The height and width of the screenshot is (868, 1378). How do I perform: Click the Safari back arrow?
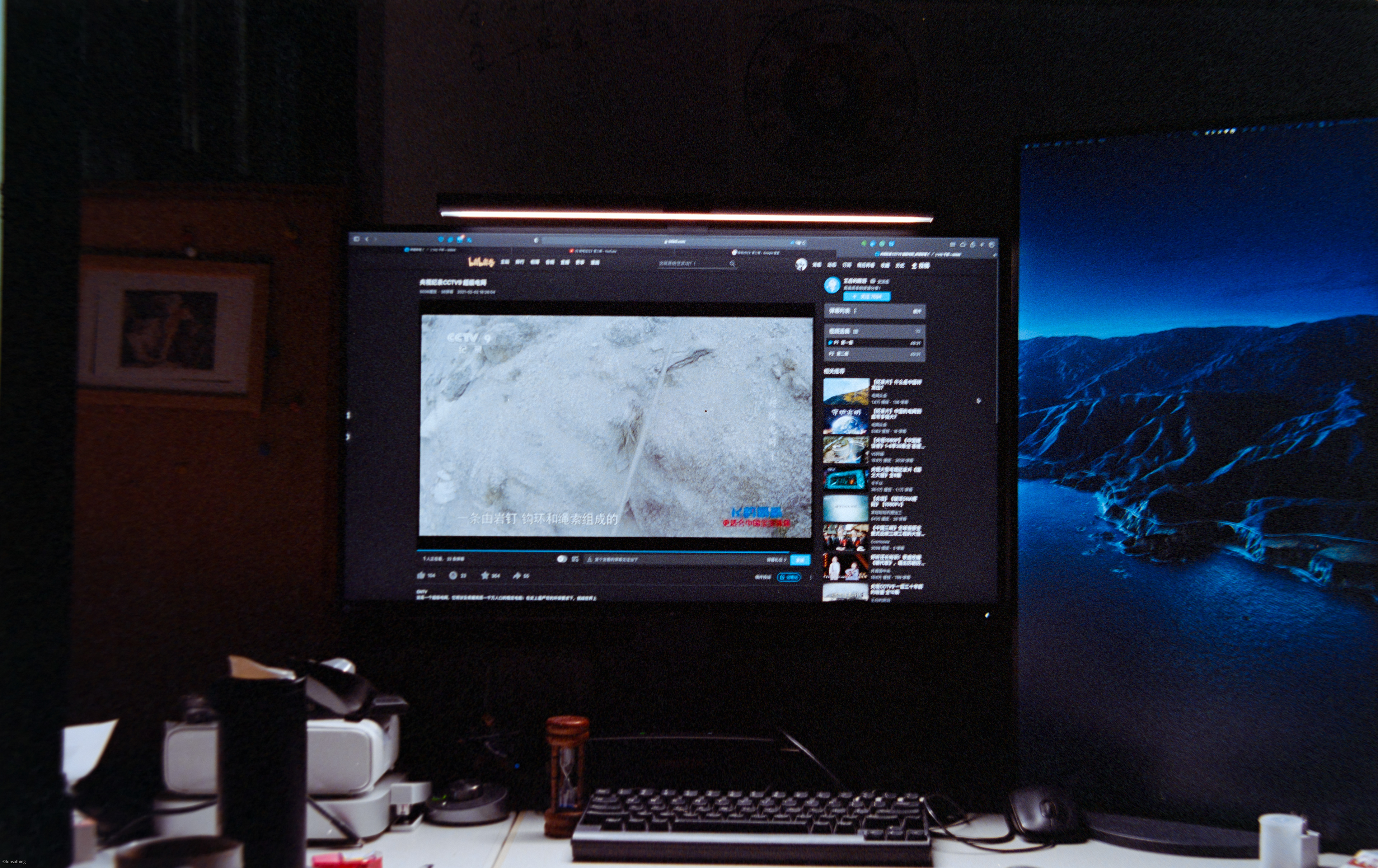[367, 239]
